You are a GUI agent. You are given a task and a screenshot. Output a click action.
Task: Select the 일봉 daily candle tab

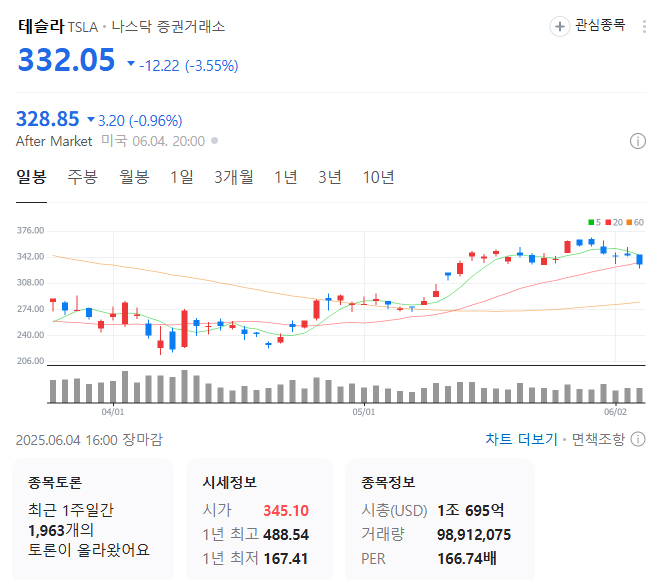point(31,177)
